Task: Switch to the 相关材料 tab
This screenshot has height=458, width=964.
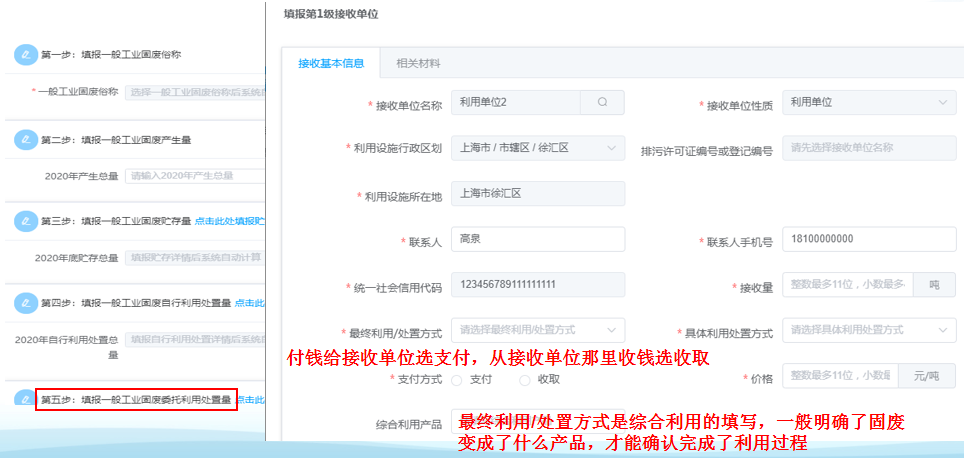Action: (418, 64)
